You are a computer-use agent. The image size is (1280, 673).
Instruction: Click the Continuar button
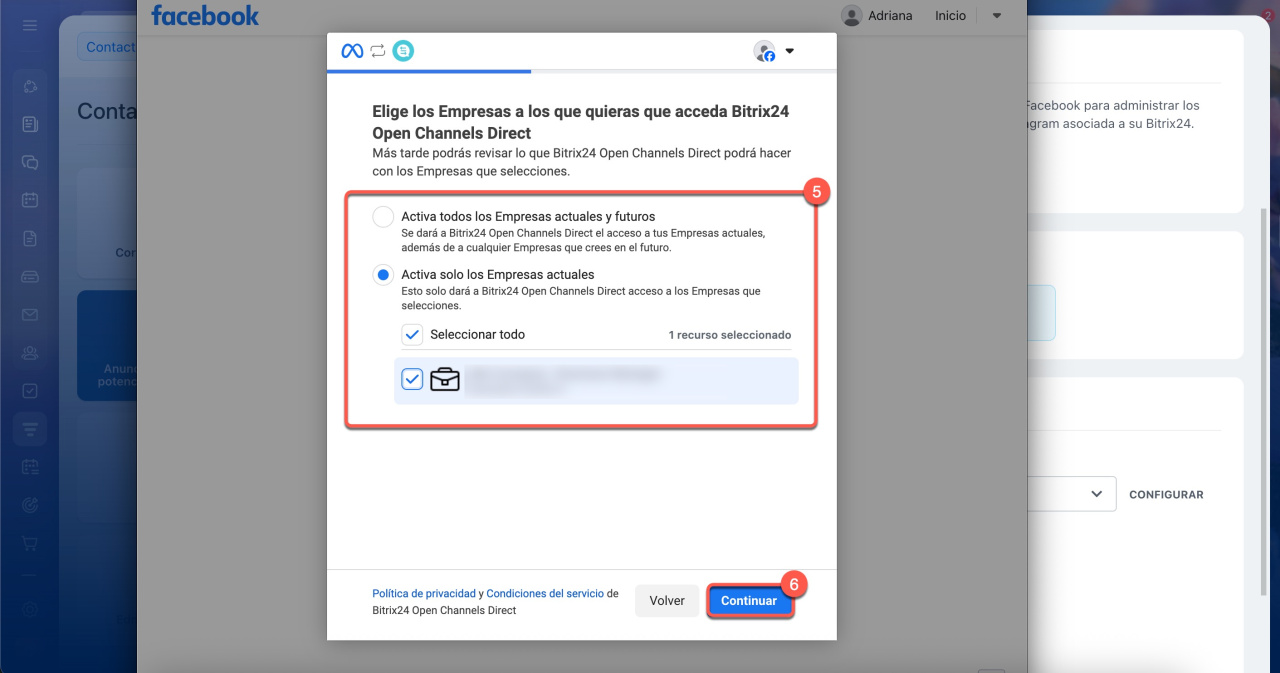coord(749,601)
